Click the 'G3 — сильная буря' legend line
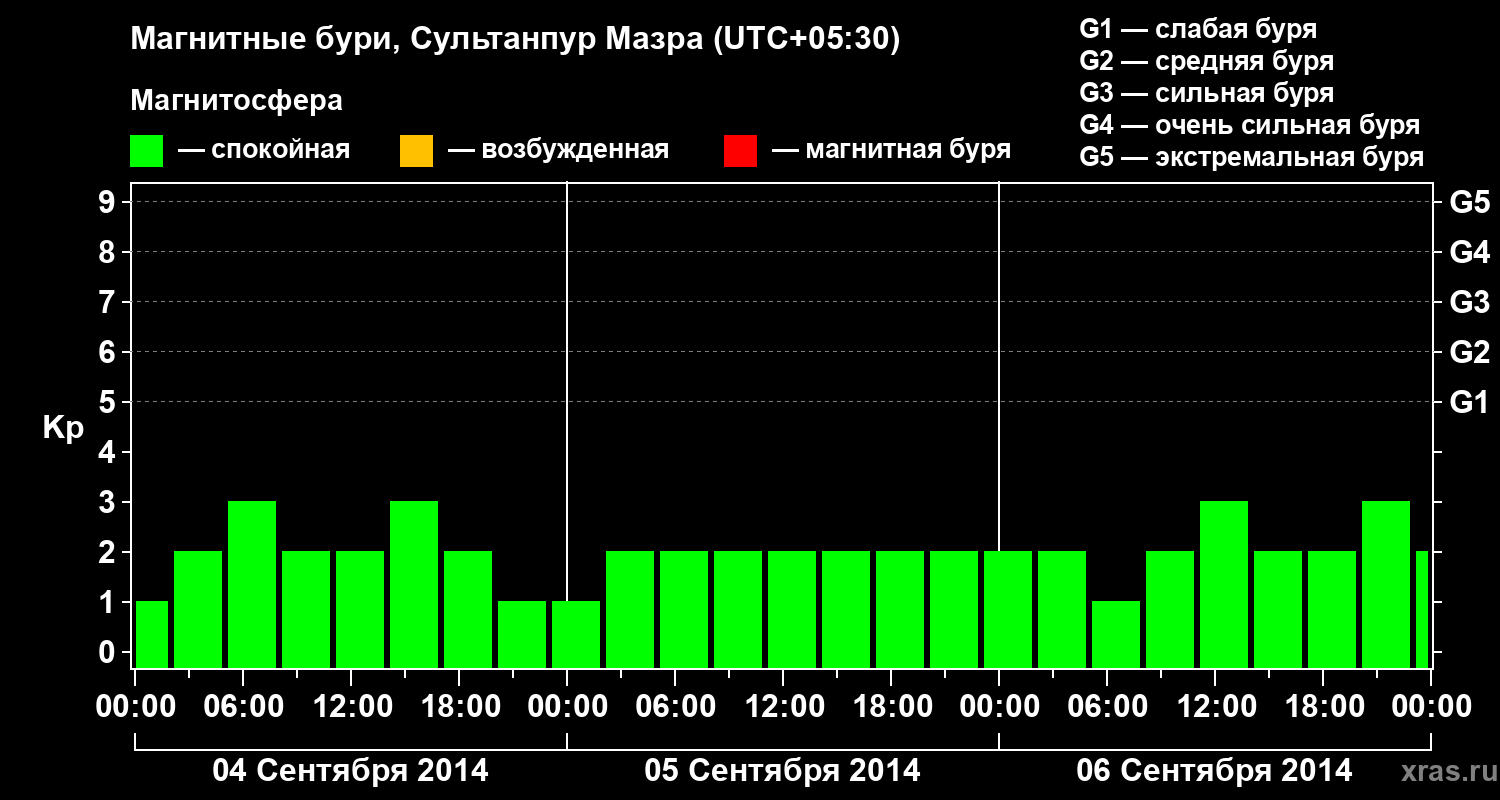Screen dimensions: 1500x800 (1207, 93)
